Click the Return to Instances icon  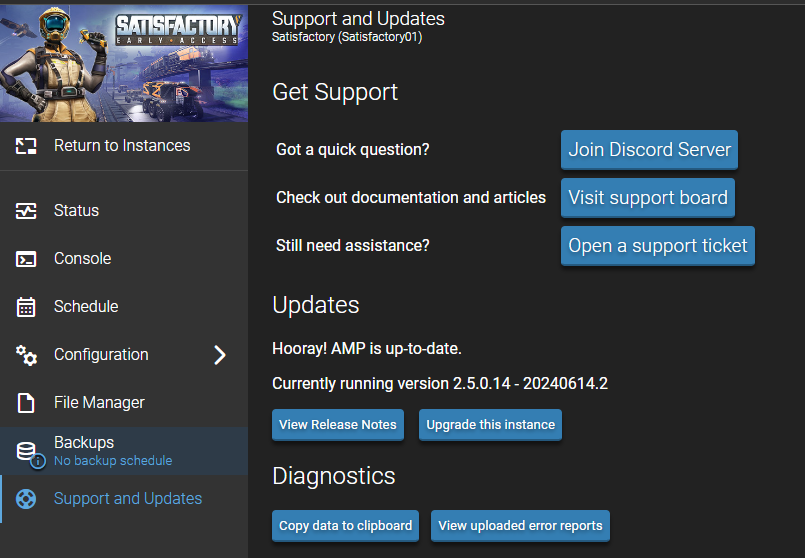26,146
